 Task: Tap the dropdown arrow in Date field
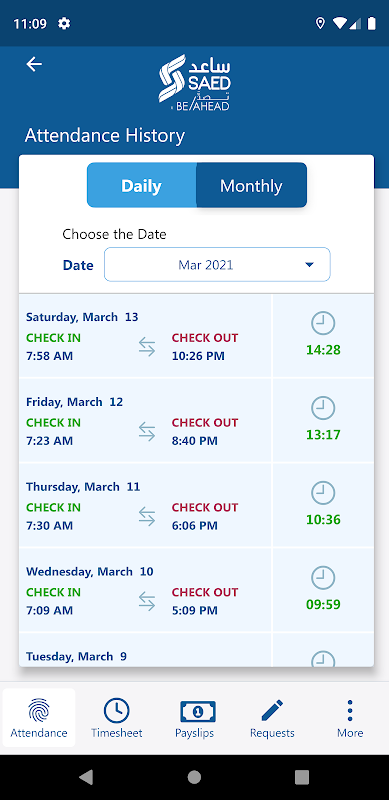click(x=309, y=265)
